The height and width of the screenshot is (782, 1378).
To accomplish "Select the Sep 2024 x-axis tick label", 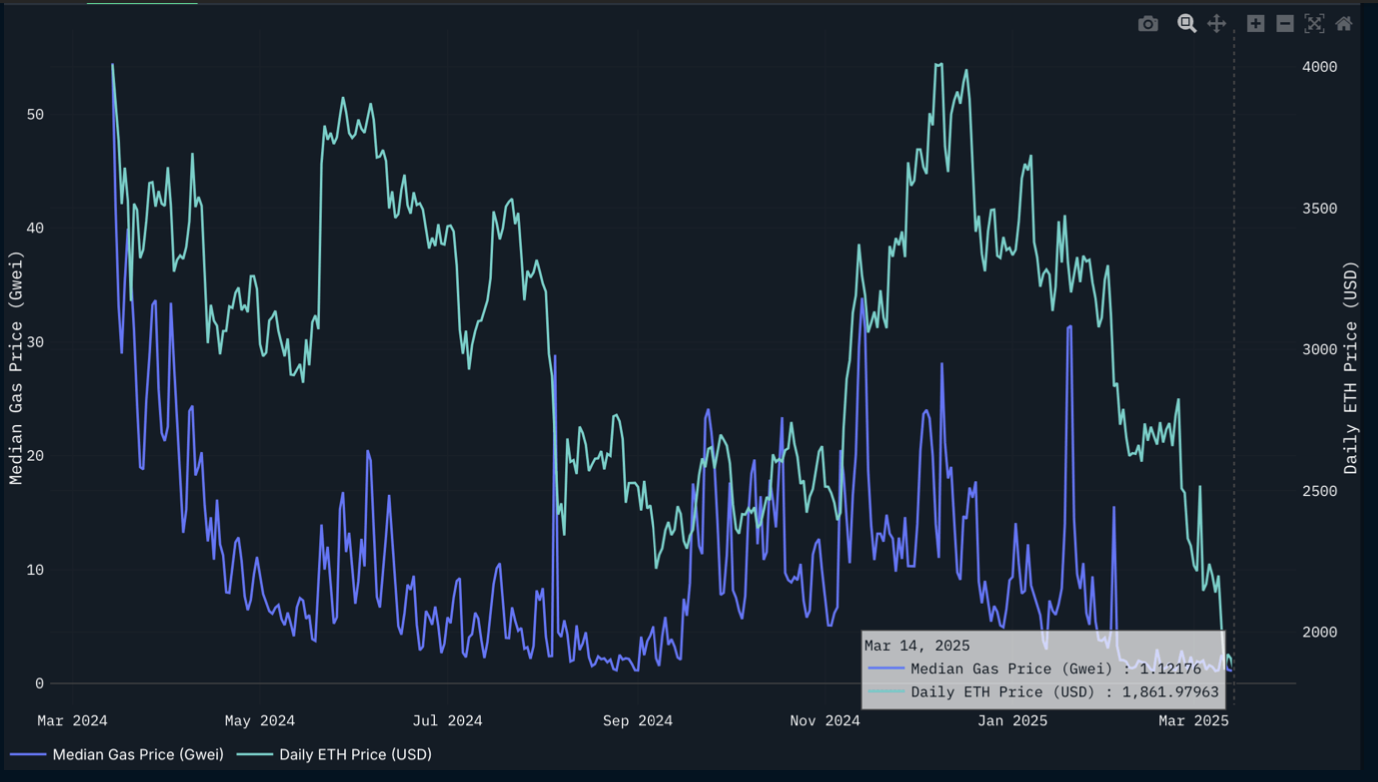I will click(637, 720).
